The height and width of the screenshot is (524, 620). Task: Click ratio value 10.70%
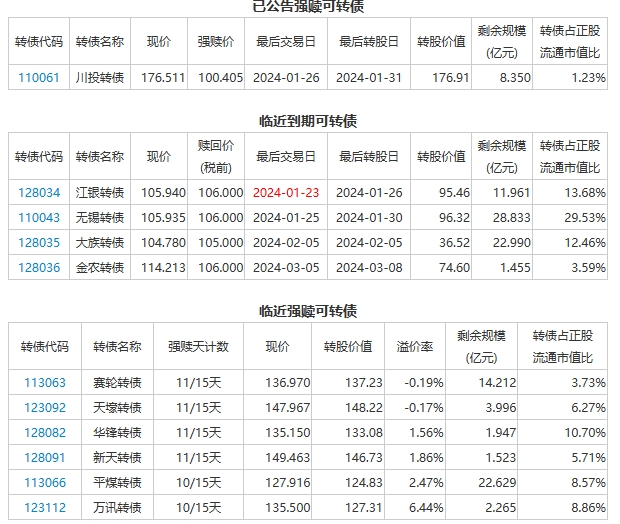click(x=585, y=433)
